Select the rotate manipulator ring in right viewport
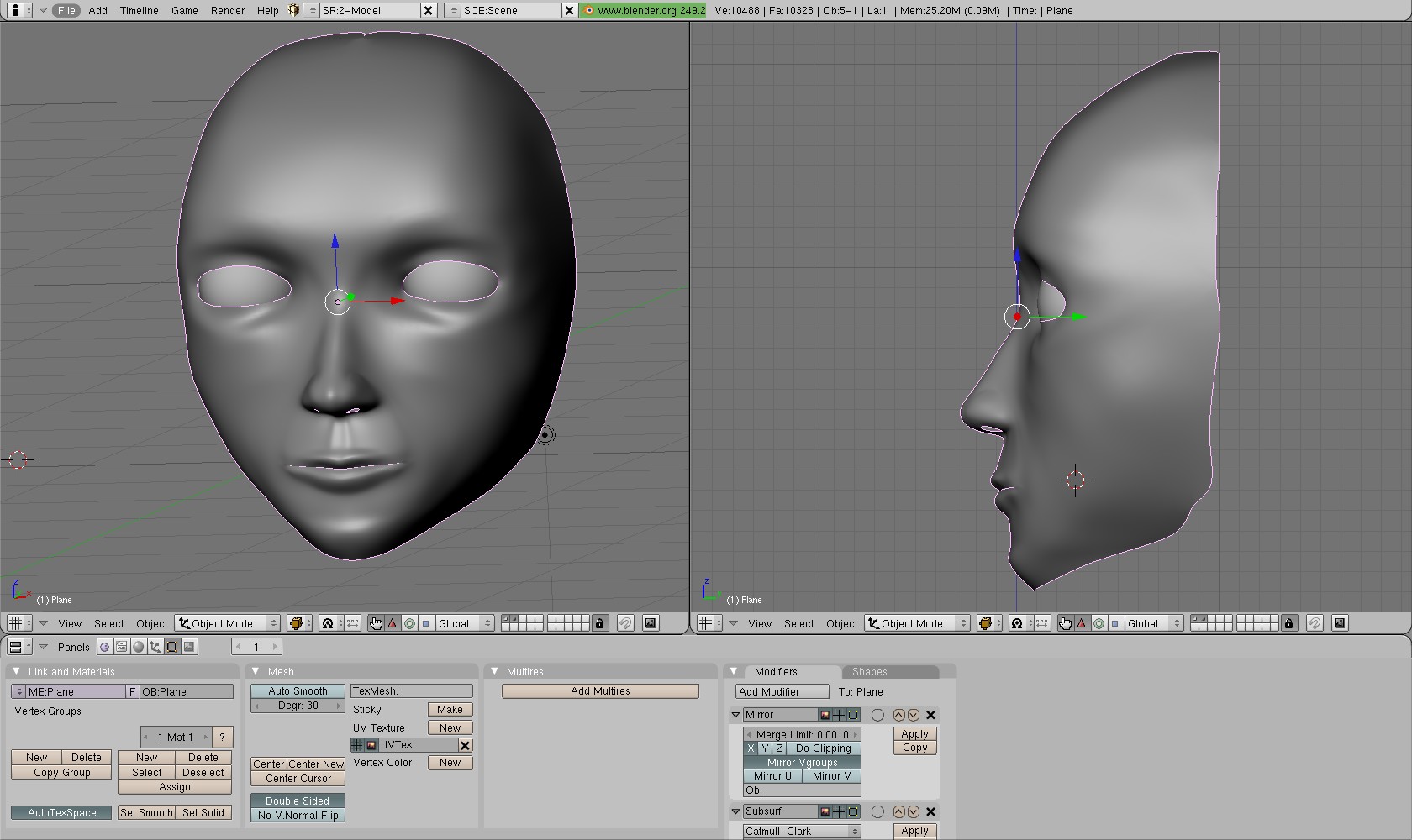This screenshot has height=840, width=1412. point(1099,623)
